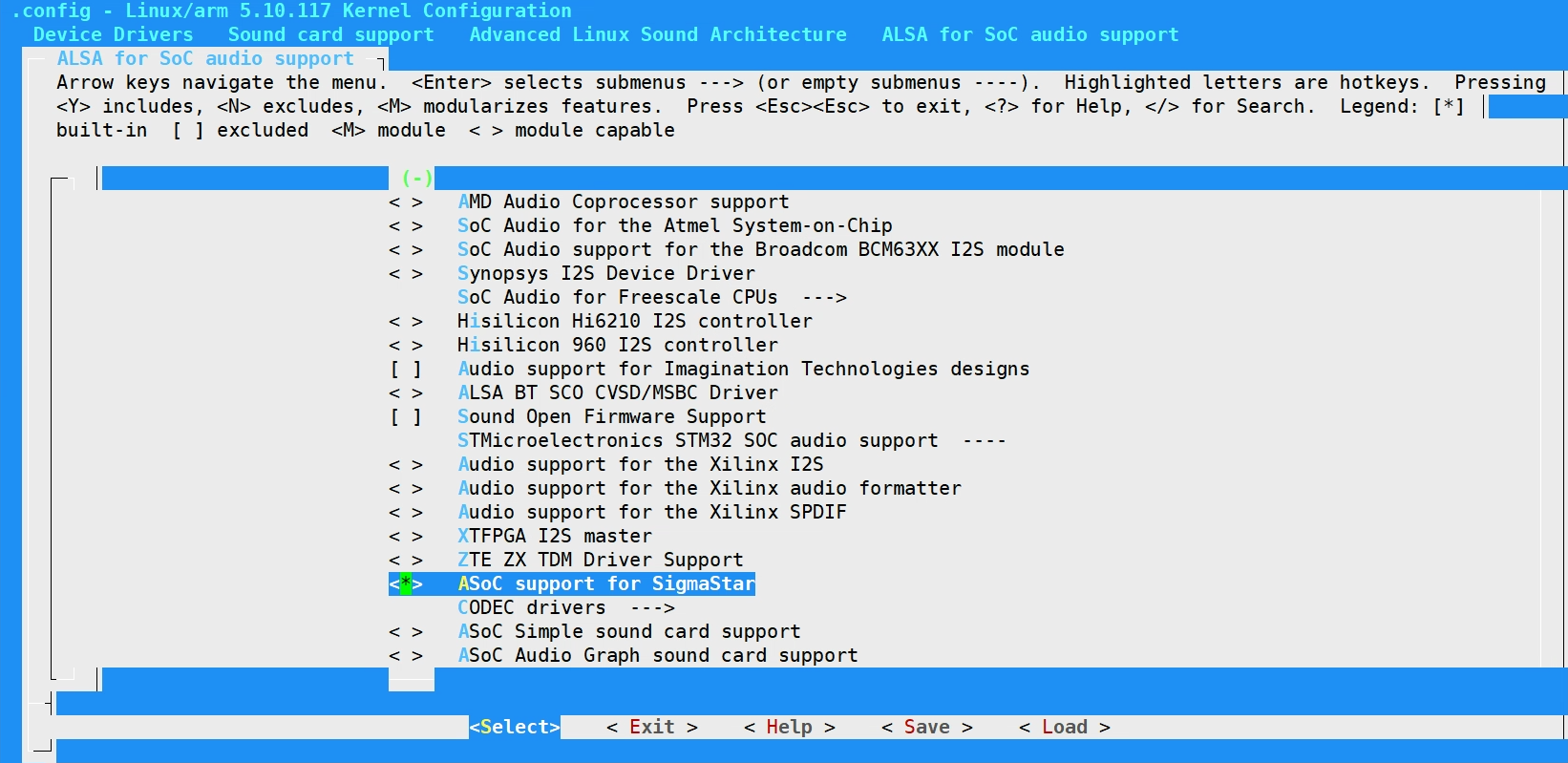Click the Load button
The height and width of the screenshot is (763, 1568).
point(1065,727)
